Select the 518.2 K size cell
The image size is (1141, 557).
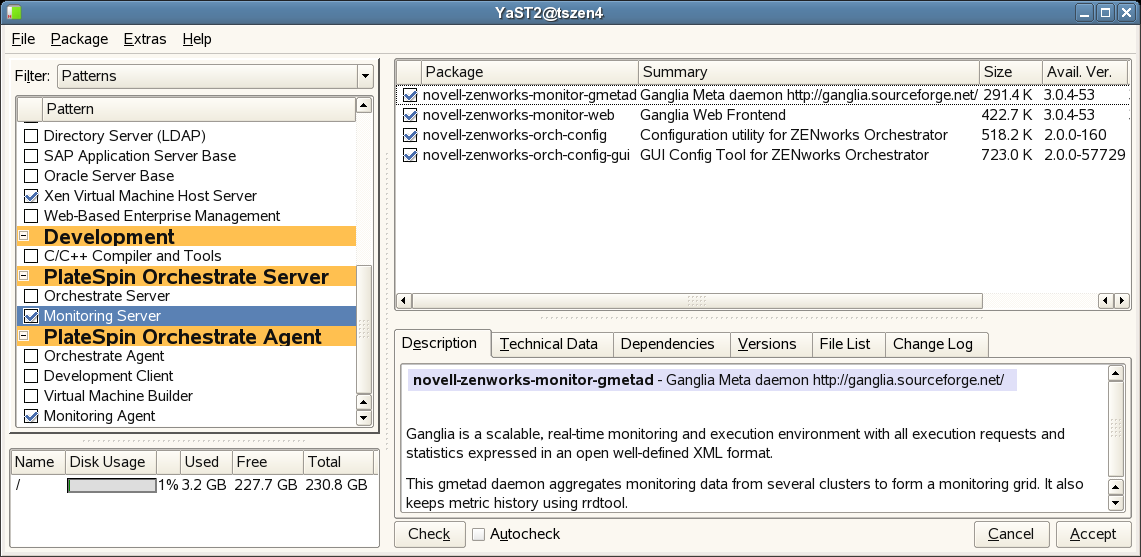coord(1008,135)
